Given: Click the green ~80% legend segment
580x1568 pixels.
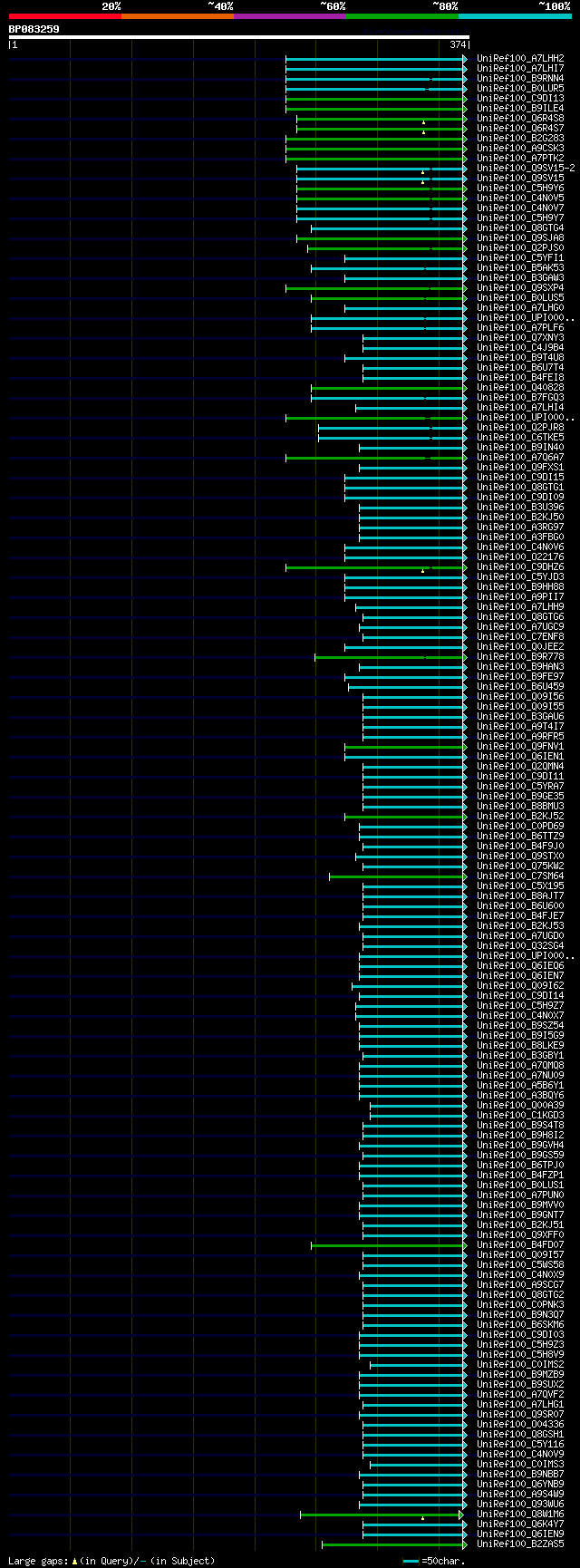Looking at the screenshot, I should click(401, 16).
